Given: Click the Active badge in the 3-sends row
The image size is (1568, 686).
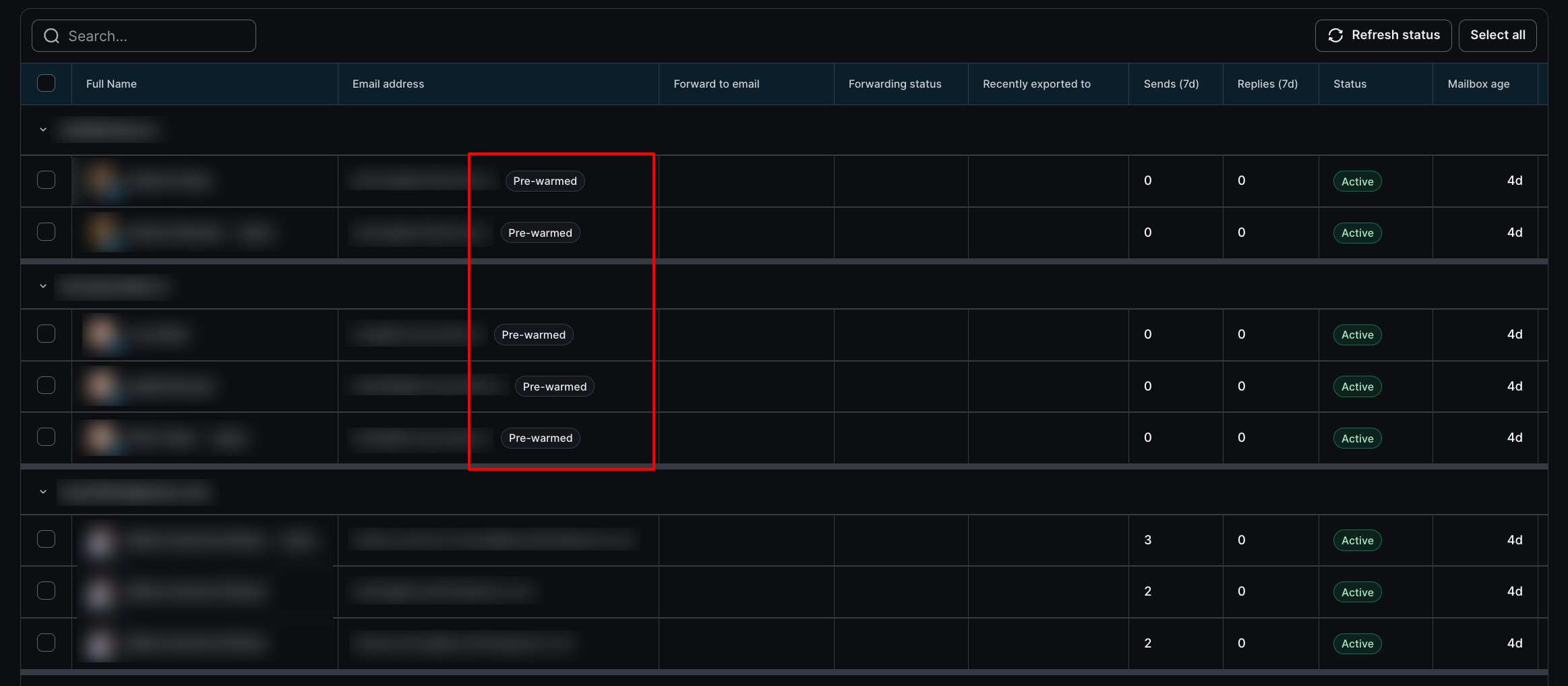Looking at the screenshot, I should tap(1357, 540).
